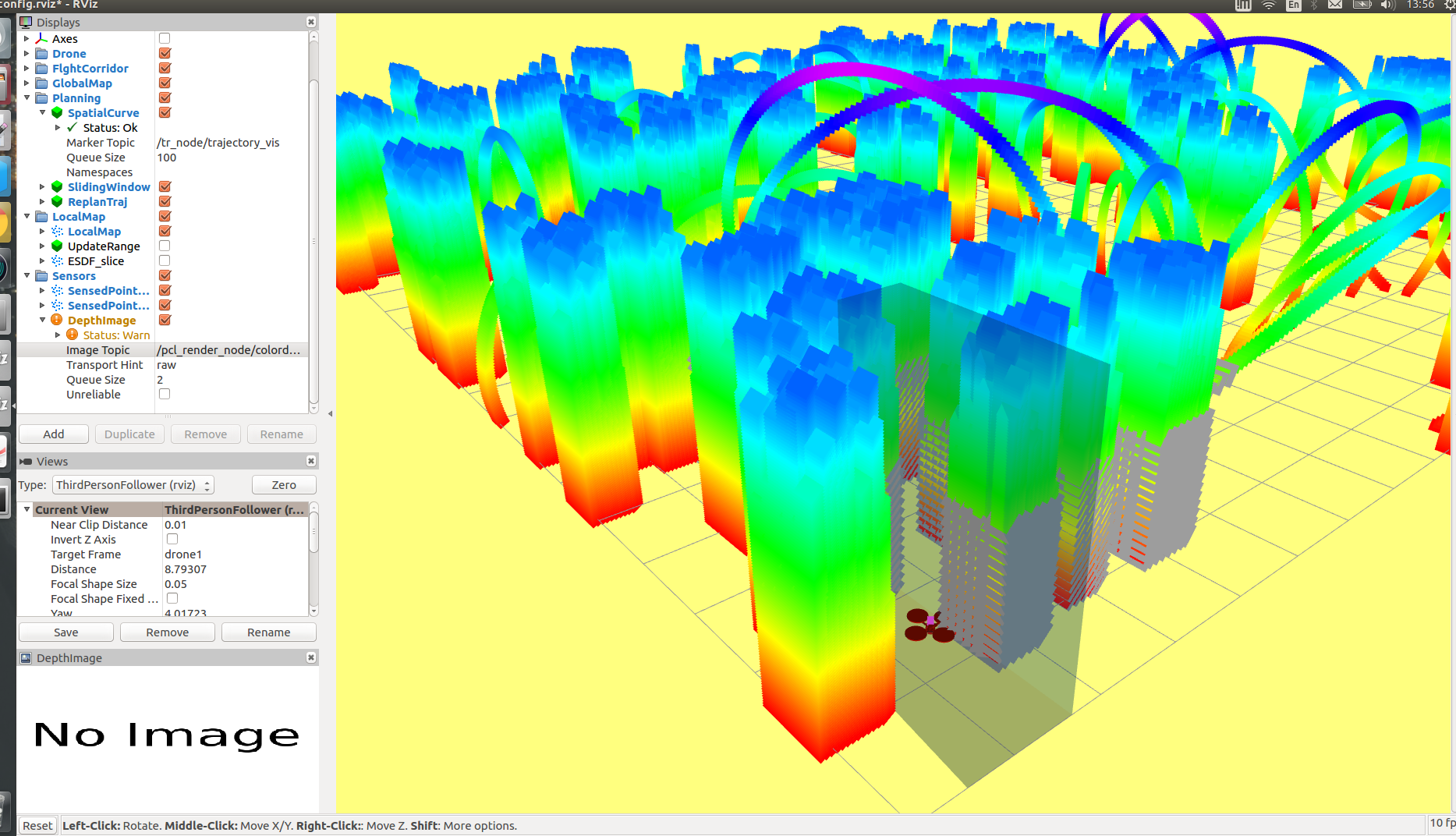
Task: Enable the Axes display checkbox
Action: click(x=164, y=37)
